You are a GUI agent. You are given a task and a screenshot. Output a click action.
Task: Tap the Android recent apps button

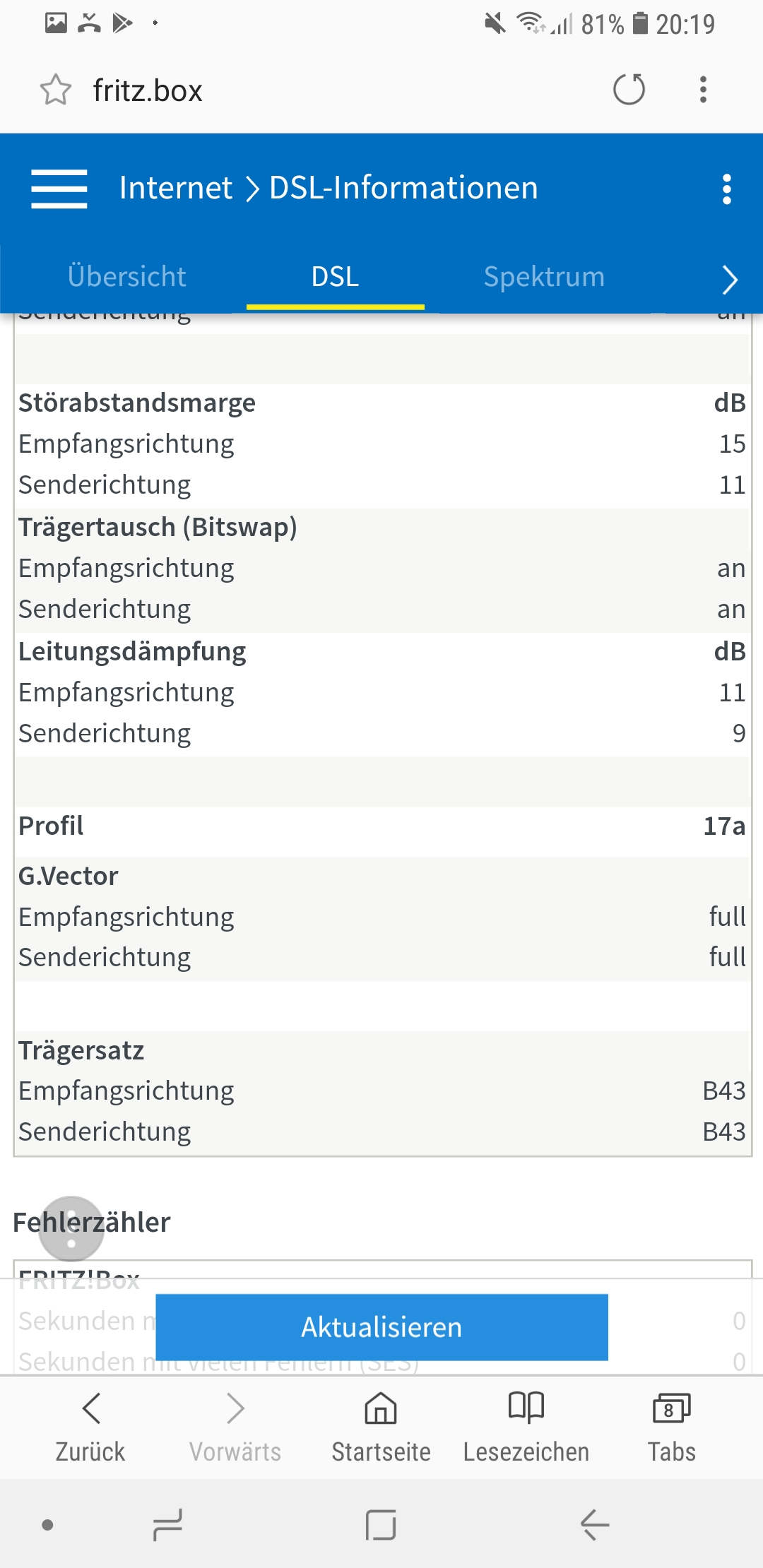pyautogui.click(x=167, y=1525)
